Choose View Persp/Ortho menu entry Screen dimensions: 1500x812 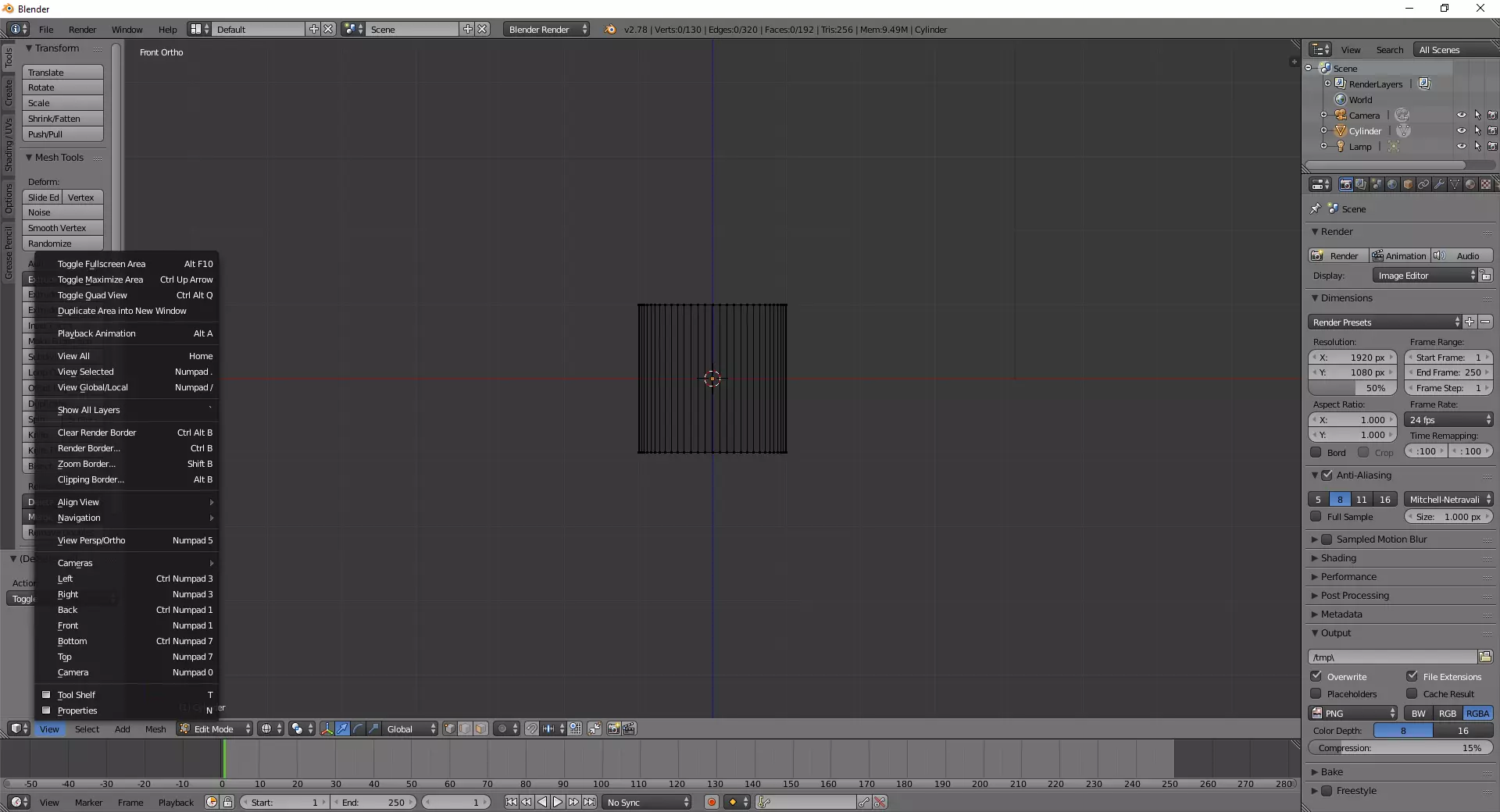pyautogui.click(x=127, y=540)
